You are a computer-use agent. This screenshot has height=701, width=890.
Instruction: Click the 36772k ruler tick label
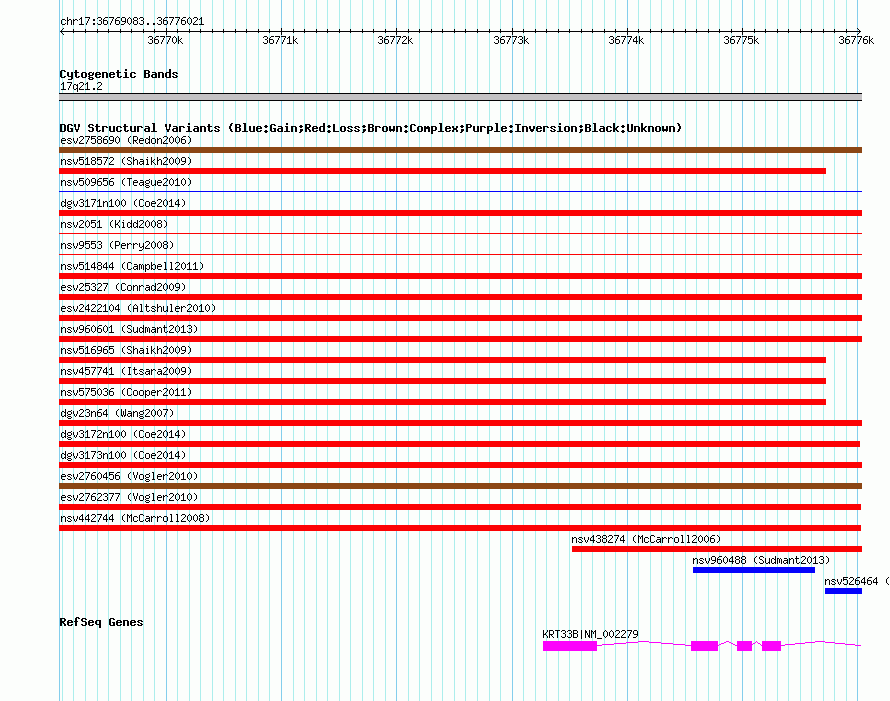(x=395, y=40)
